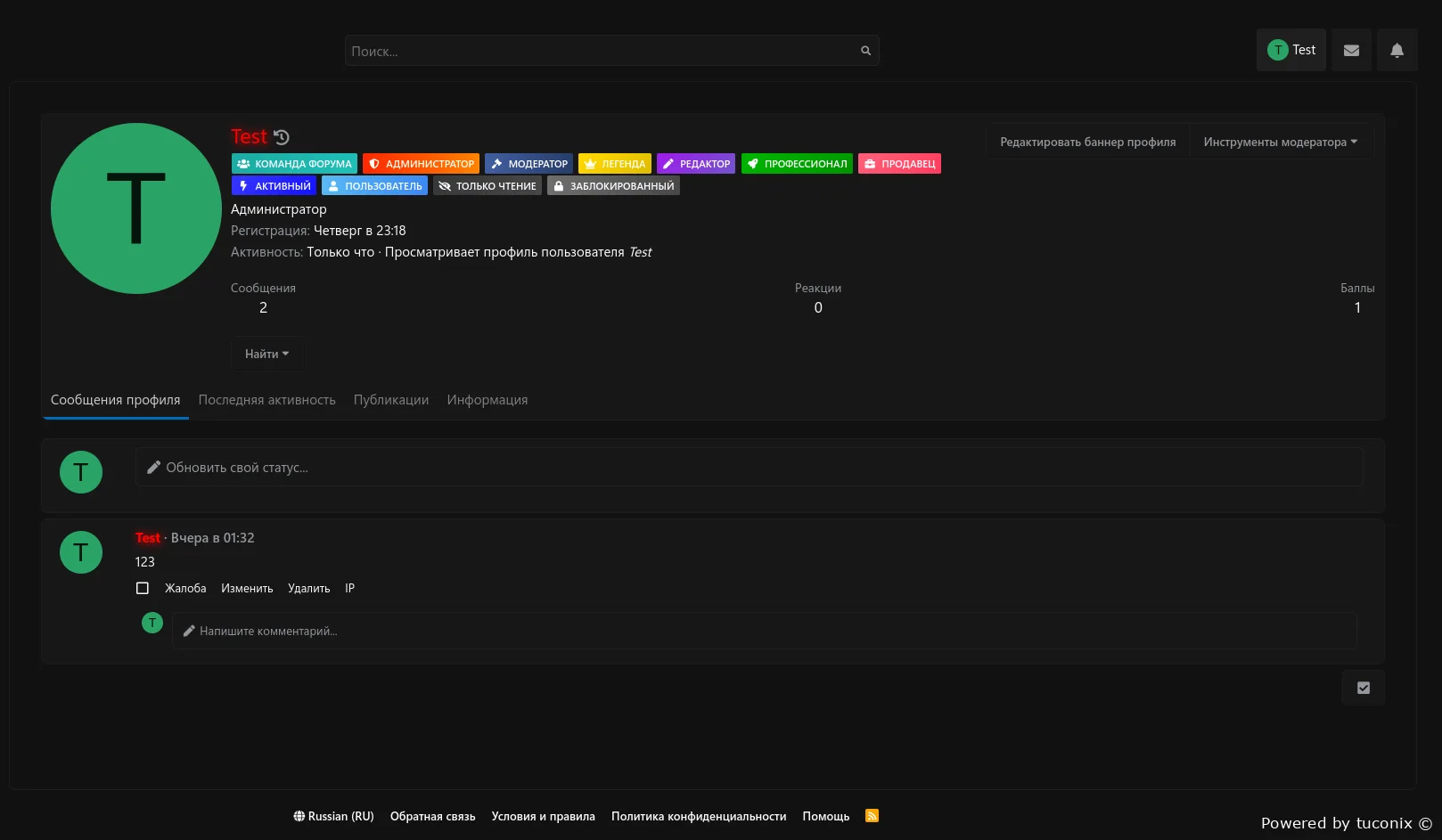This screenshot has width=1442, height=840.
Task: Click Редактировать баннер профиля button
Action: pos(1087,142)
